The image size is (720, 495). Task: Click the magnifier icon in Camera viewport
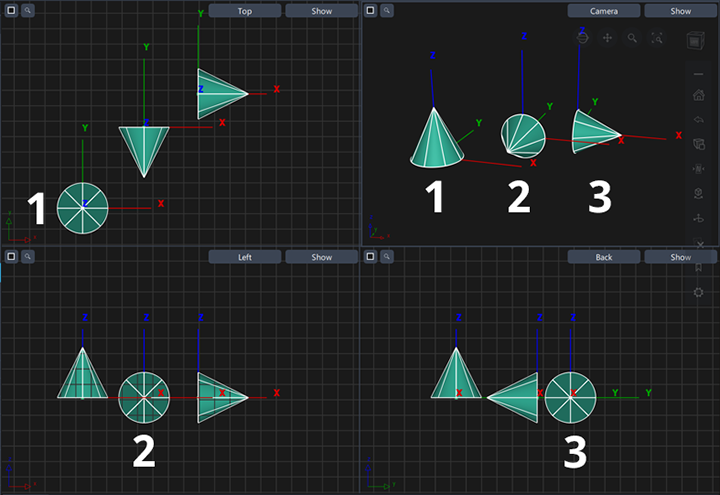pos(387,10)
